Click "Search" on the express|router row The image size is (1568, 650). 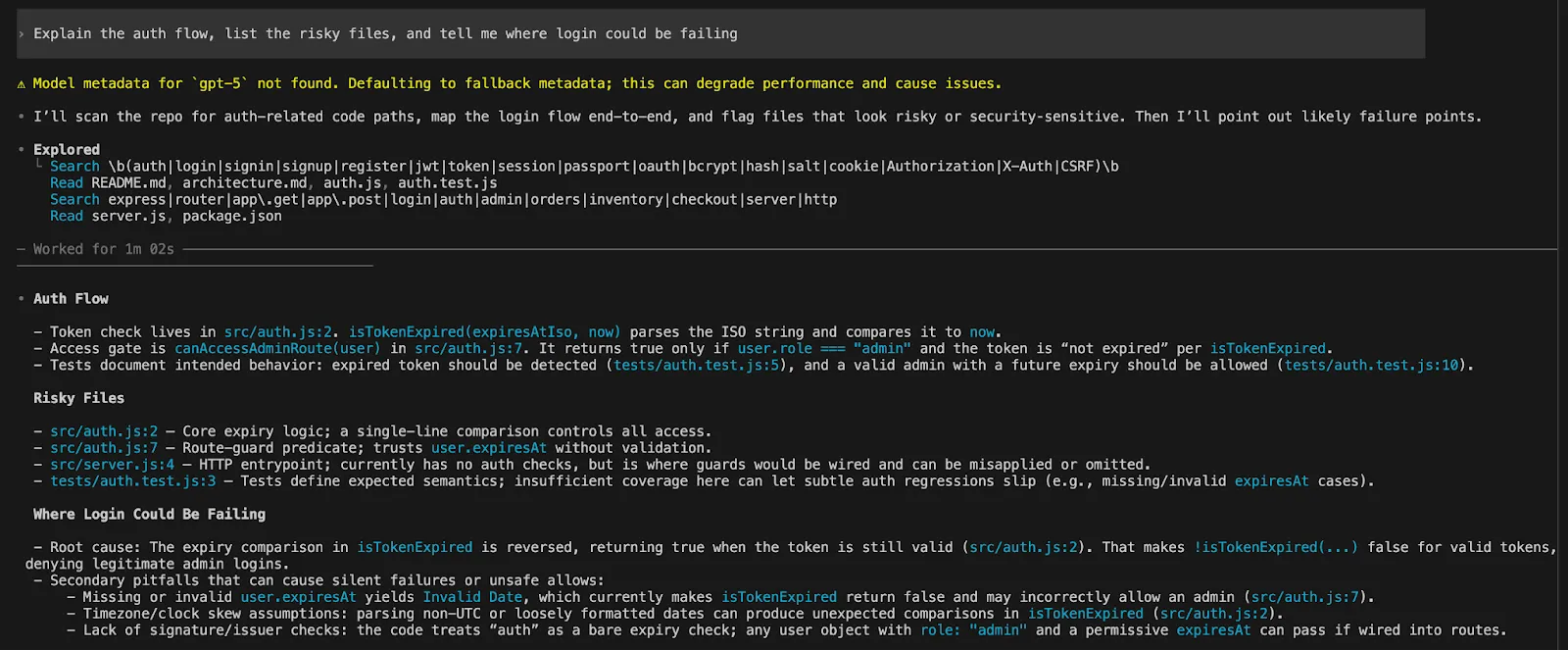[74, 200]
